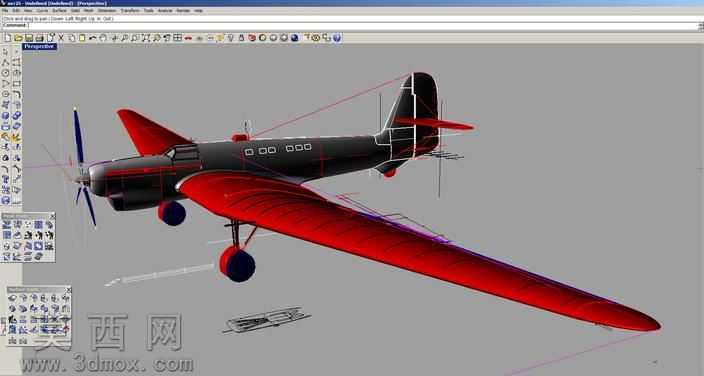Click the Join tool in the left toolbar
Screen dimensions: 704x376
pyautogui.click(x=5, y=137)
